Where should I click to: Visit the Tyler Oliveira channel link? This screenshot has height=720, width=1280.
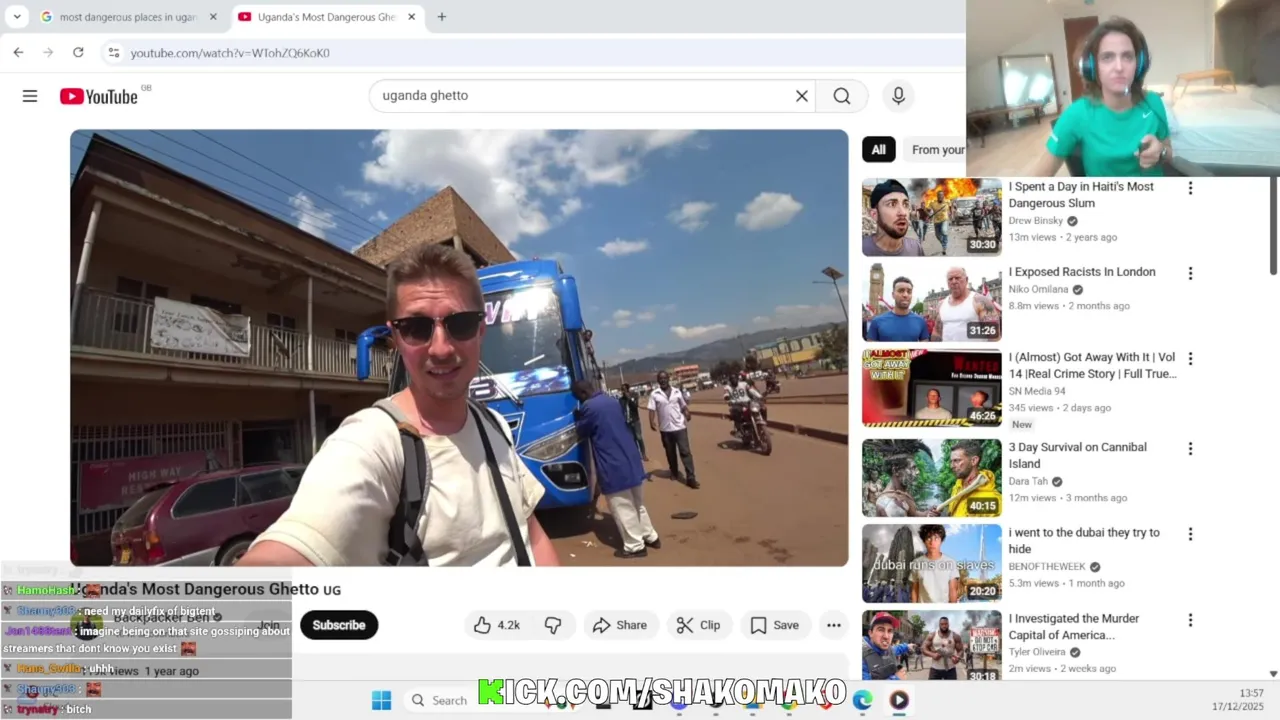tap(1038, 652)
